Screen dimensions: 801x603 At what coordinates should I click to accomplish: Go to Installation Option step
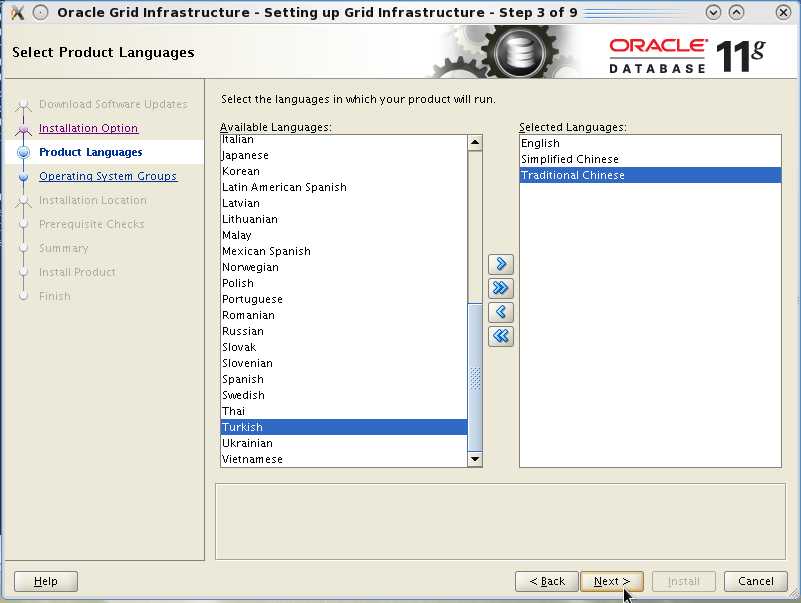88,128
